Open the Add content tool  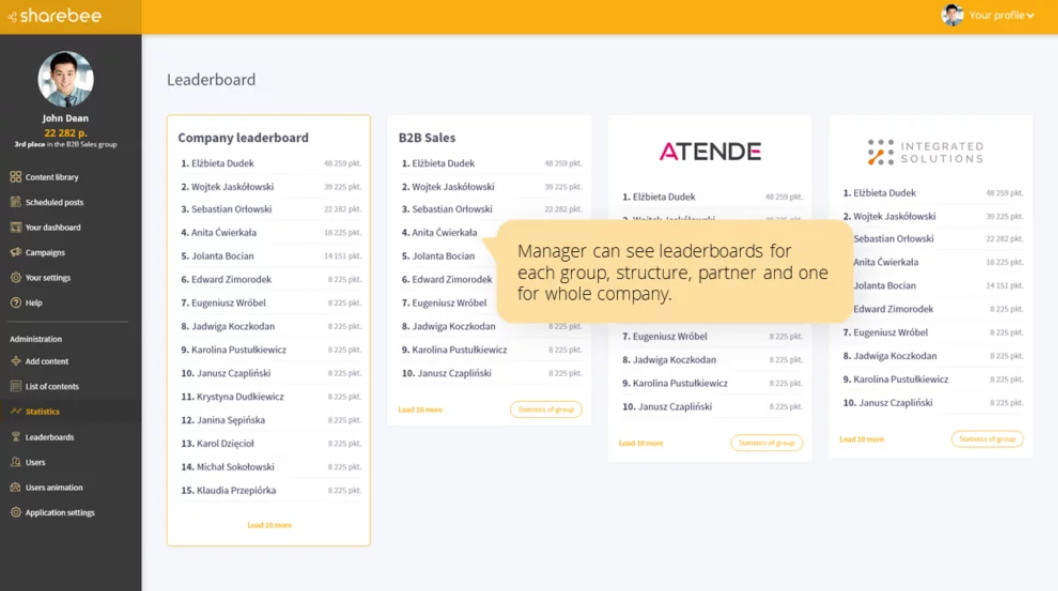(x=48, y=361)
